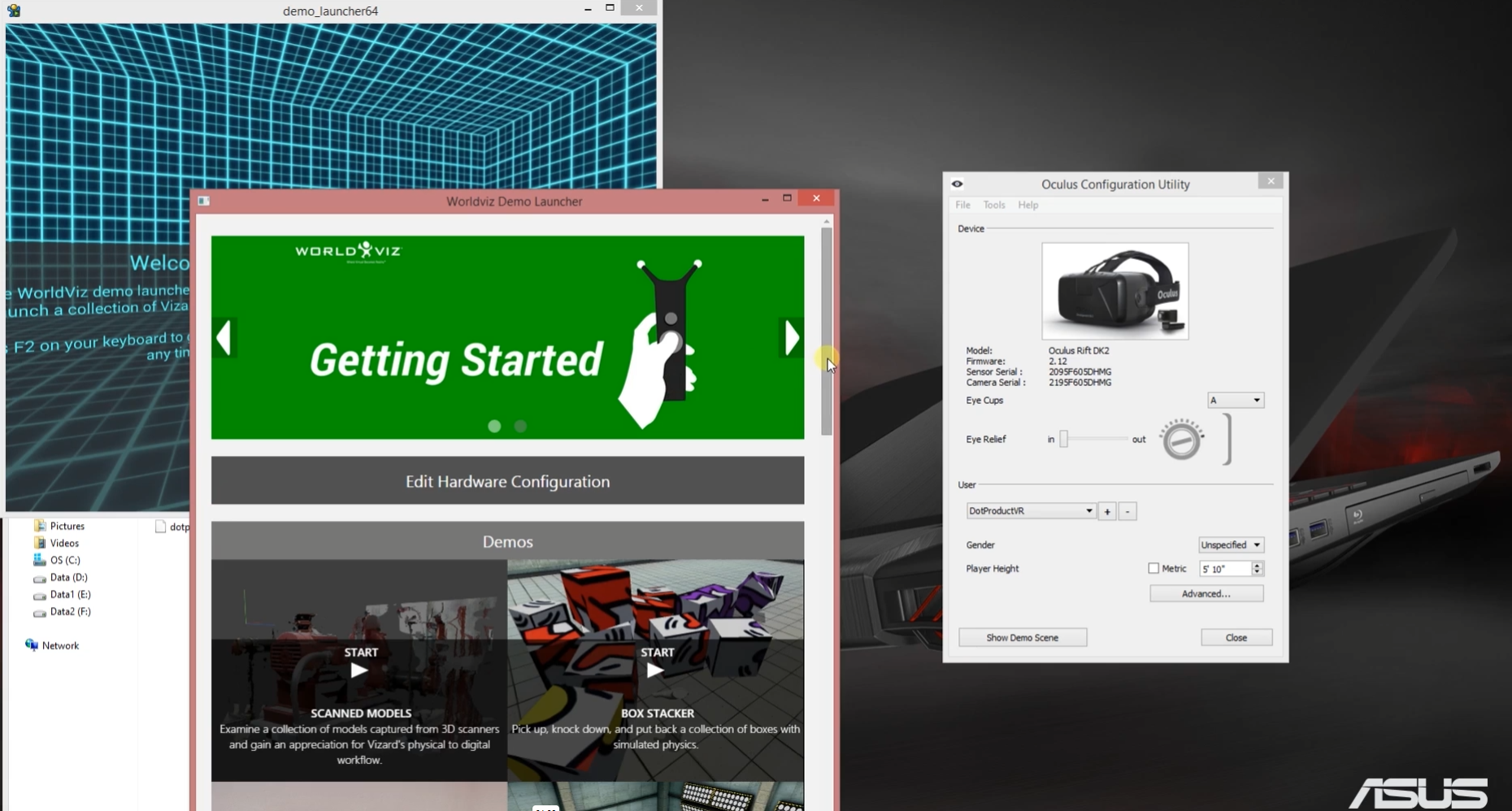Click the WorldViz logo in banner
This screenshot has width=1512, height=811.
pyautogui.click(x=348, y=251)
